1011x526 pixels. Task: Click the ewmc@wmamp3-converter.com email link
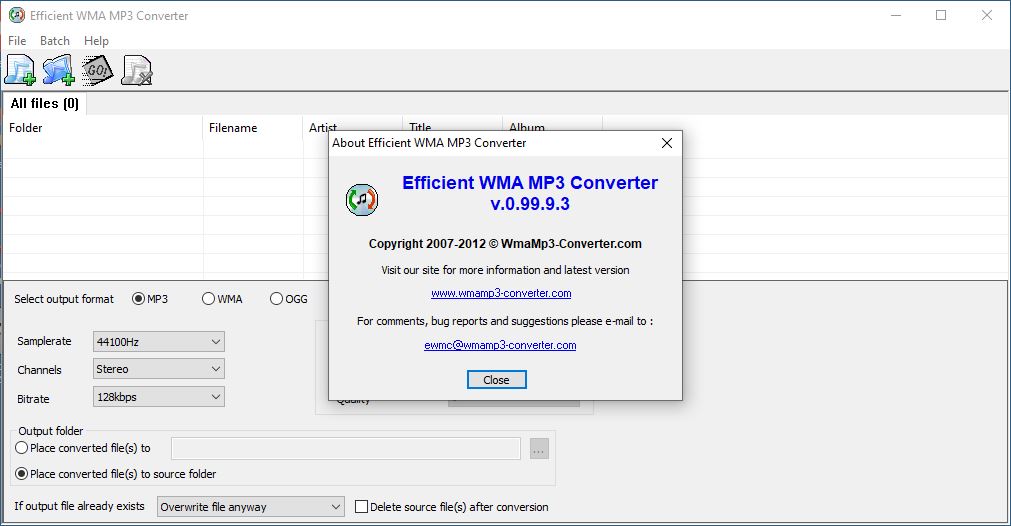pyautogui.click(x=500, y=346)
